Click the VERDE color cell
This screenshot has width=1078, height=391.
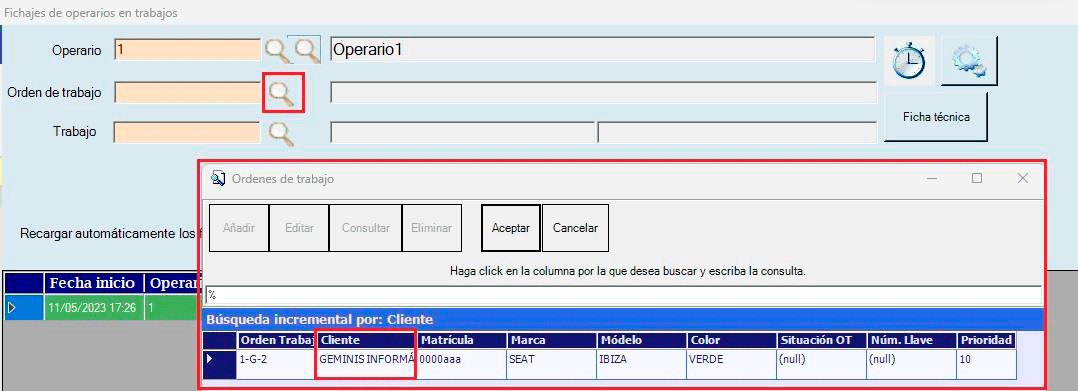click(731, 364)
